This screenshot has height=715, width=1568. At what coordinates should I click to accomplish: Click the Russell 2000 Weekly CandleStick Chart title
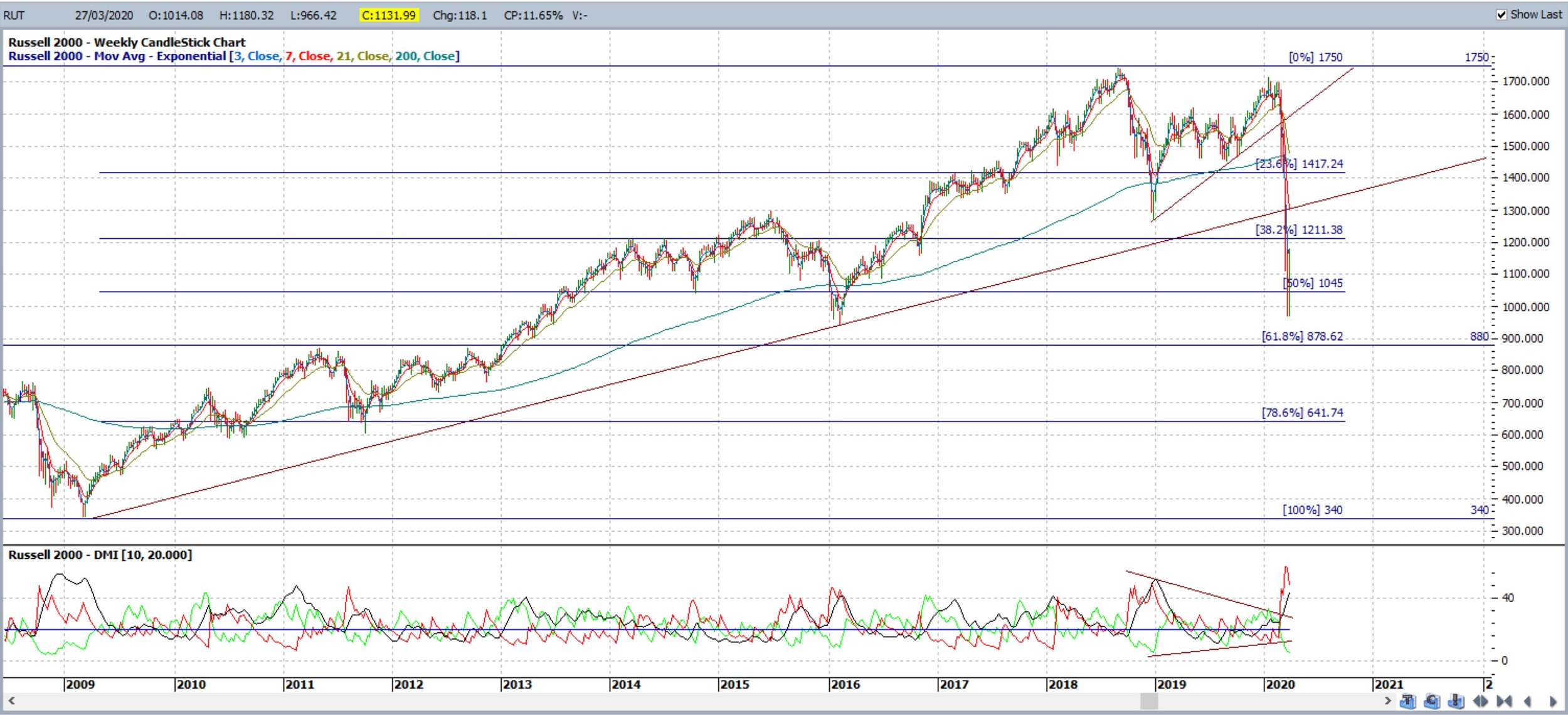127,42
